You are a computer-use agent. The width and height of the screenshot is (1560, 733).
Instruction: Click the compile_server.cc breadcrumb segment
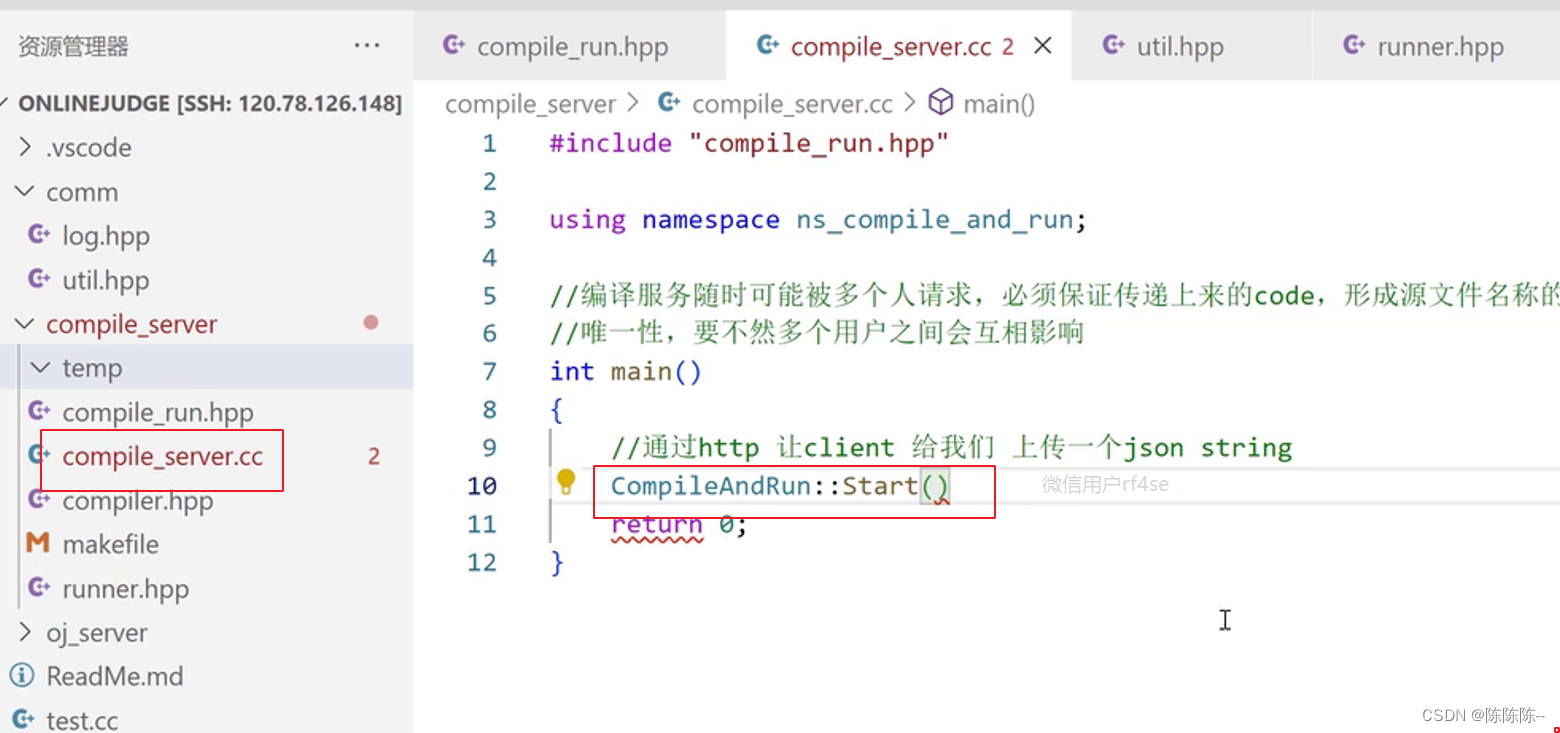pyautogui.click(x=792, y=103)
